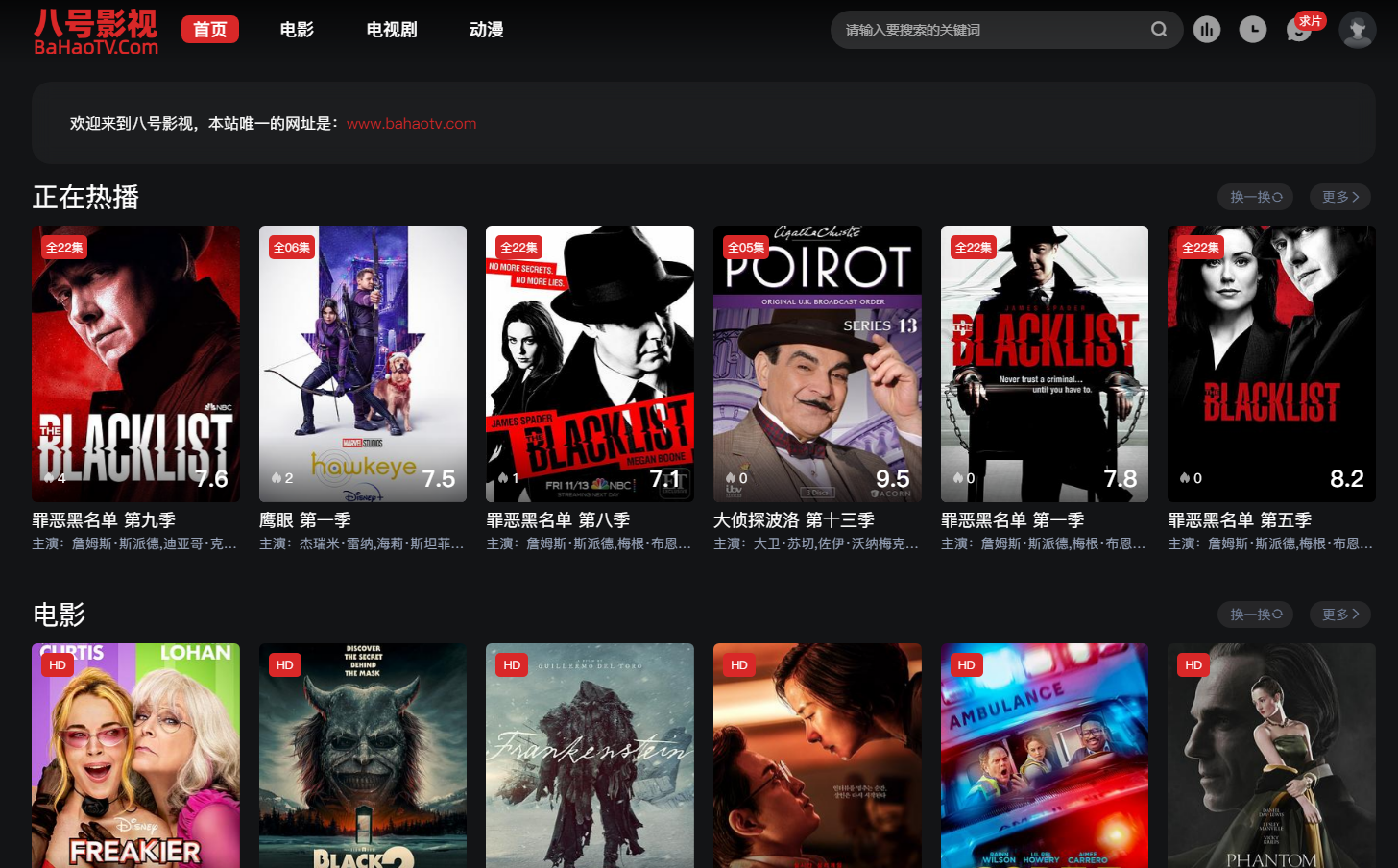The width and height of the screenshot is (1398, 868).
Task: Switch to the 电视剧 tab
Action: point(392,30)
